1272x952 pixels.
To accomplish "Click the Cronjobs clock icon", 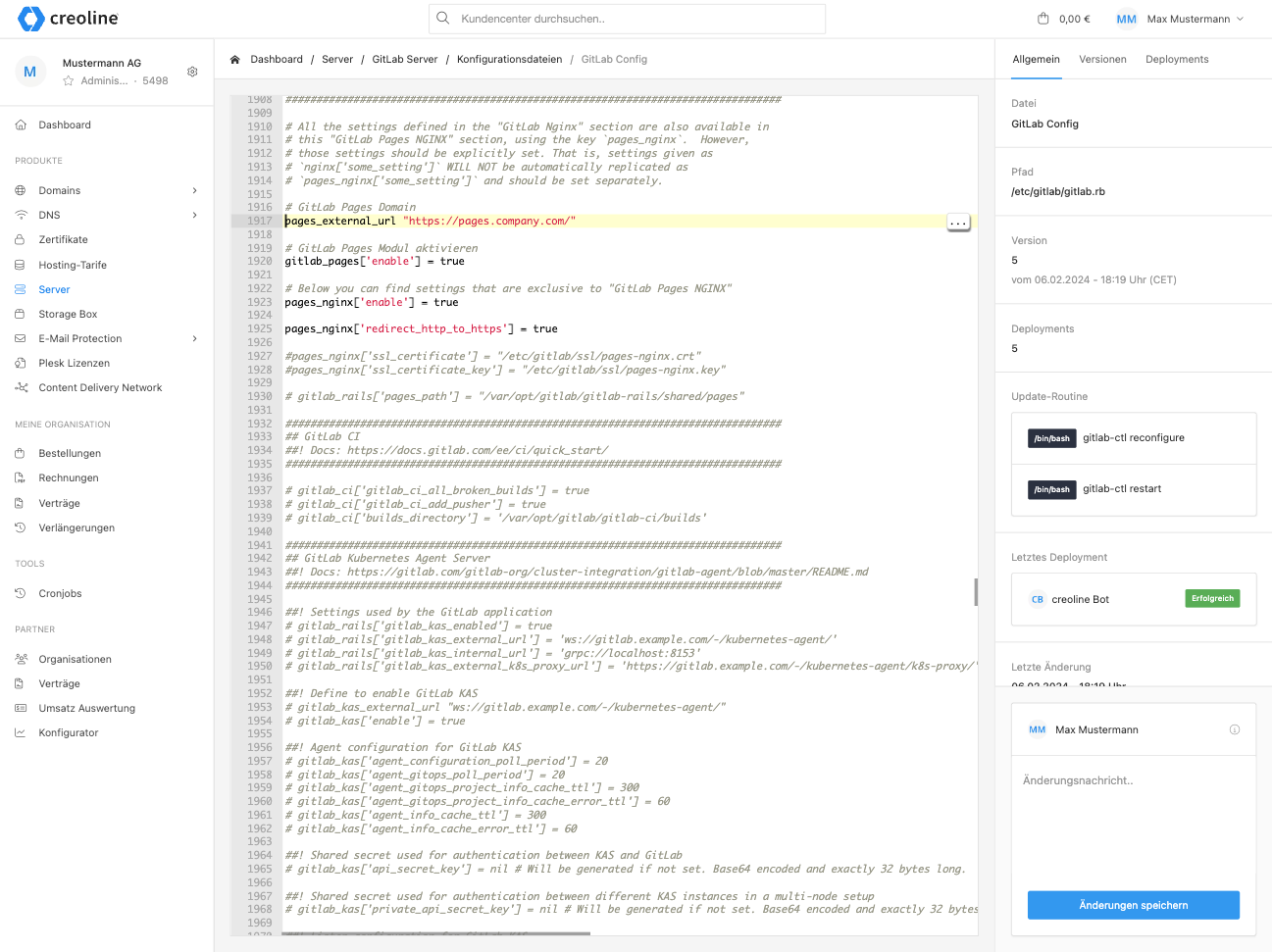I will click(21, 593).
